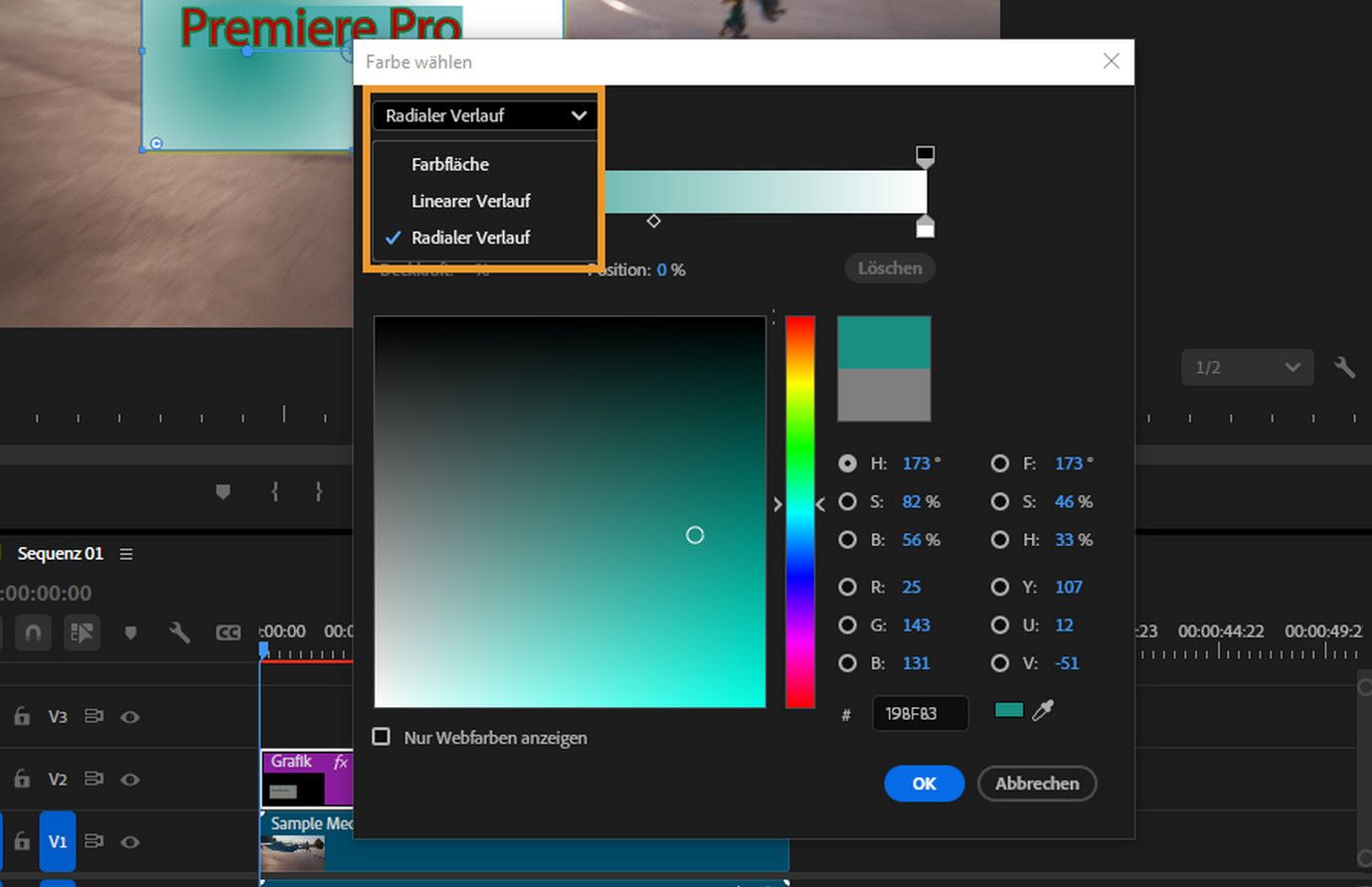
Task: Click the Mark In curly bracket icon
Action: click(275, 491)
